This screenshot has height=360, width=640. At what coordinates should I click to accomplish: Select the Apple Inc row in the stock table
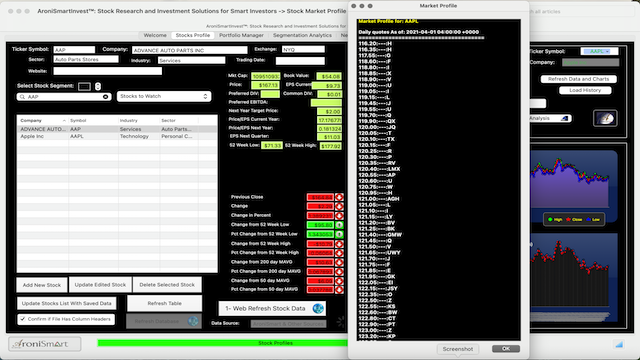(x=117, y=136)
